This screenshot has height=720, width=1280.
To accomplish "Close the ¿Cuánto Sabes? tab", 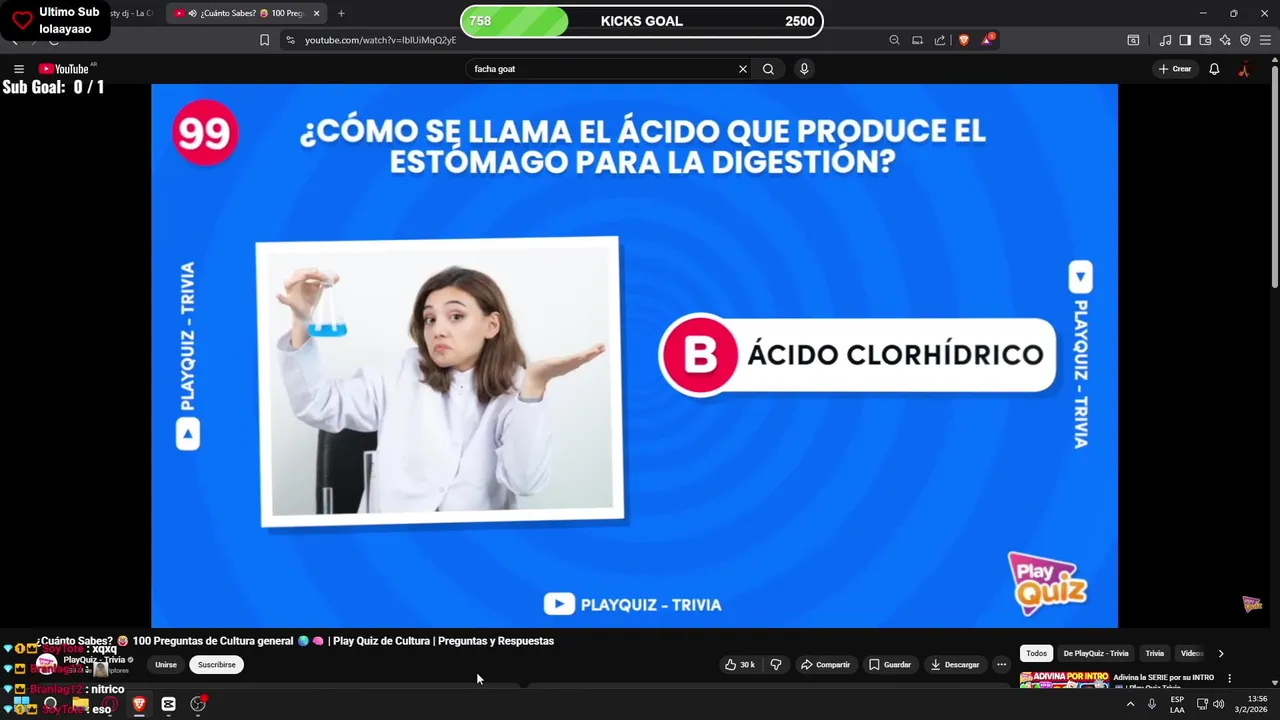I will coord(317,13).
